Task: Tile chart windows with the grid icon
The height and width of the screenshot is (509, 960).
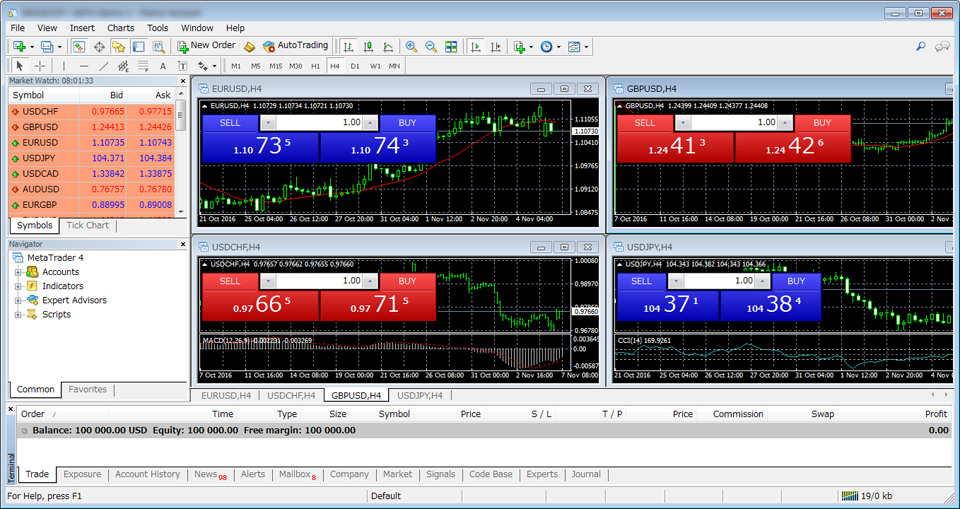Action: pos(451,47)
